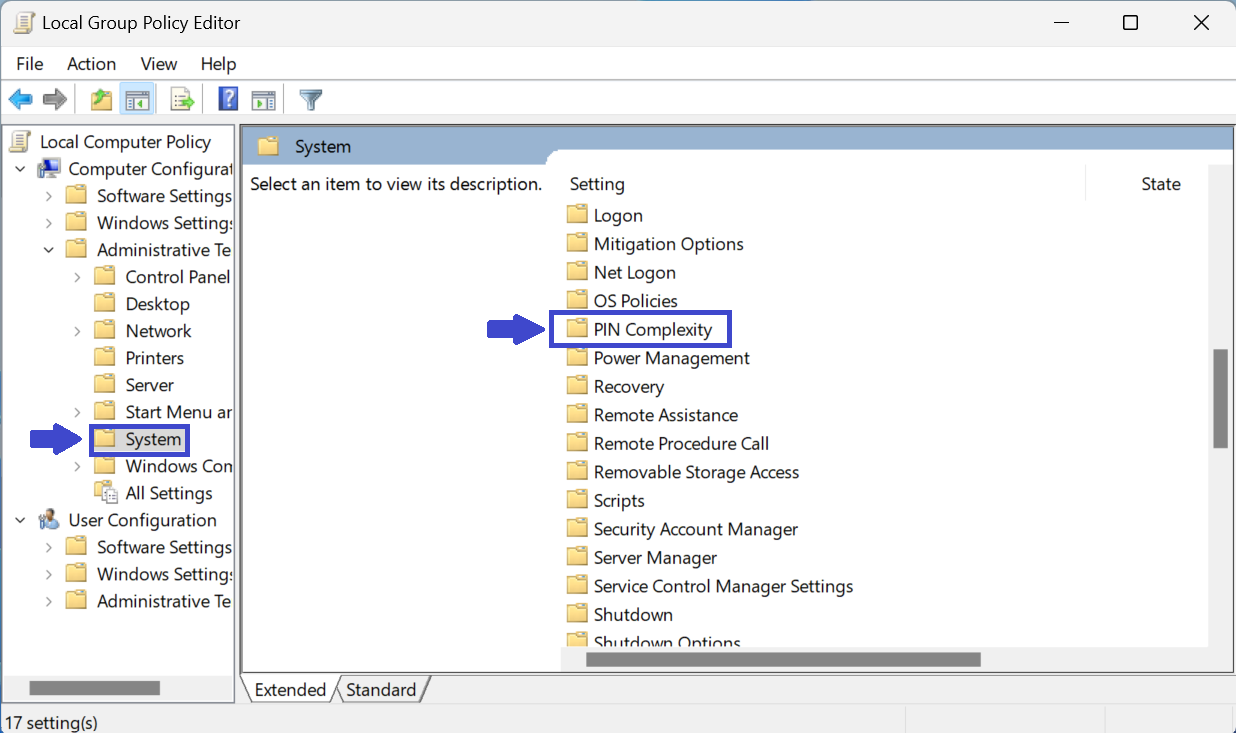Click the Up One Level folder icon
This screenshot has width=1236, height=733.
[101, 100]
